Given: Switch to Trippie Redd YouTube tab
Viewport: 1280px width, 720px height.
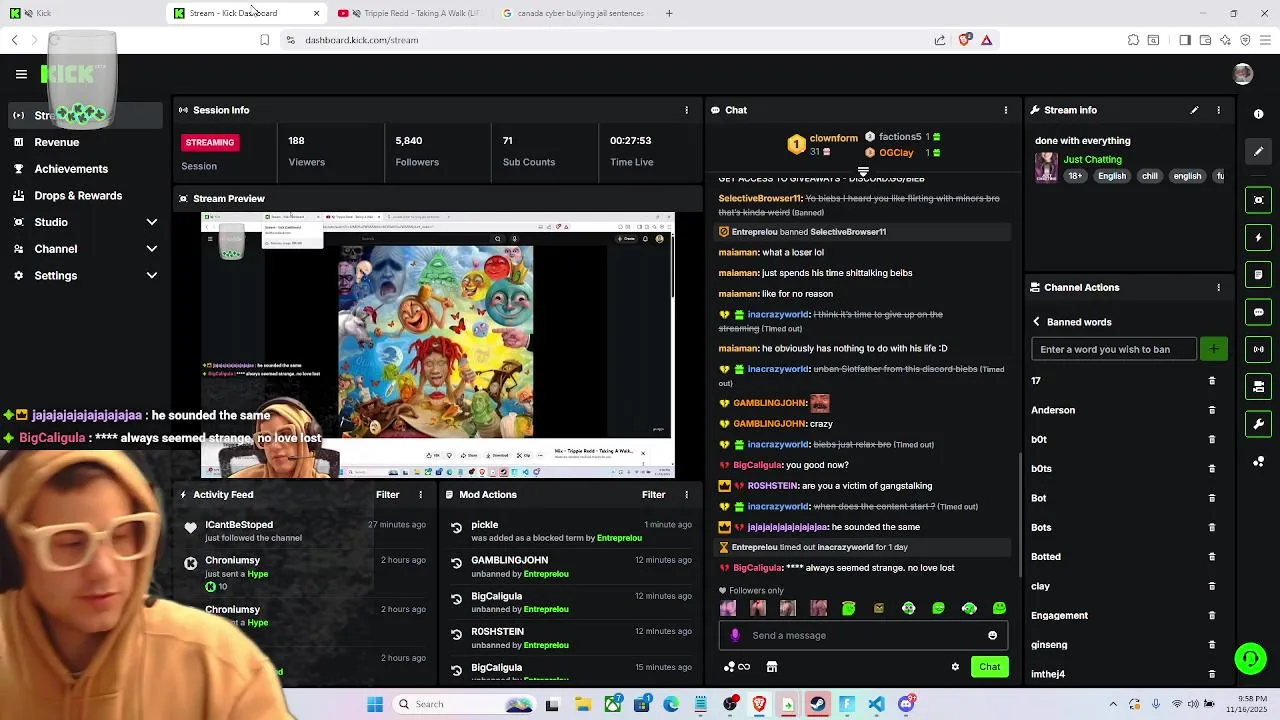Looking at the screenshot, I should pyautogui.click(x=412, y=13).
